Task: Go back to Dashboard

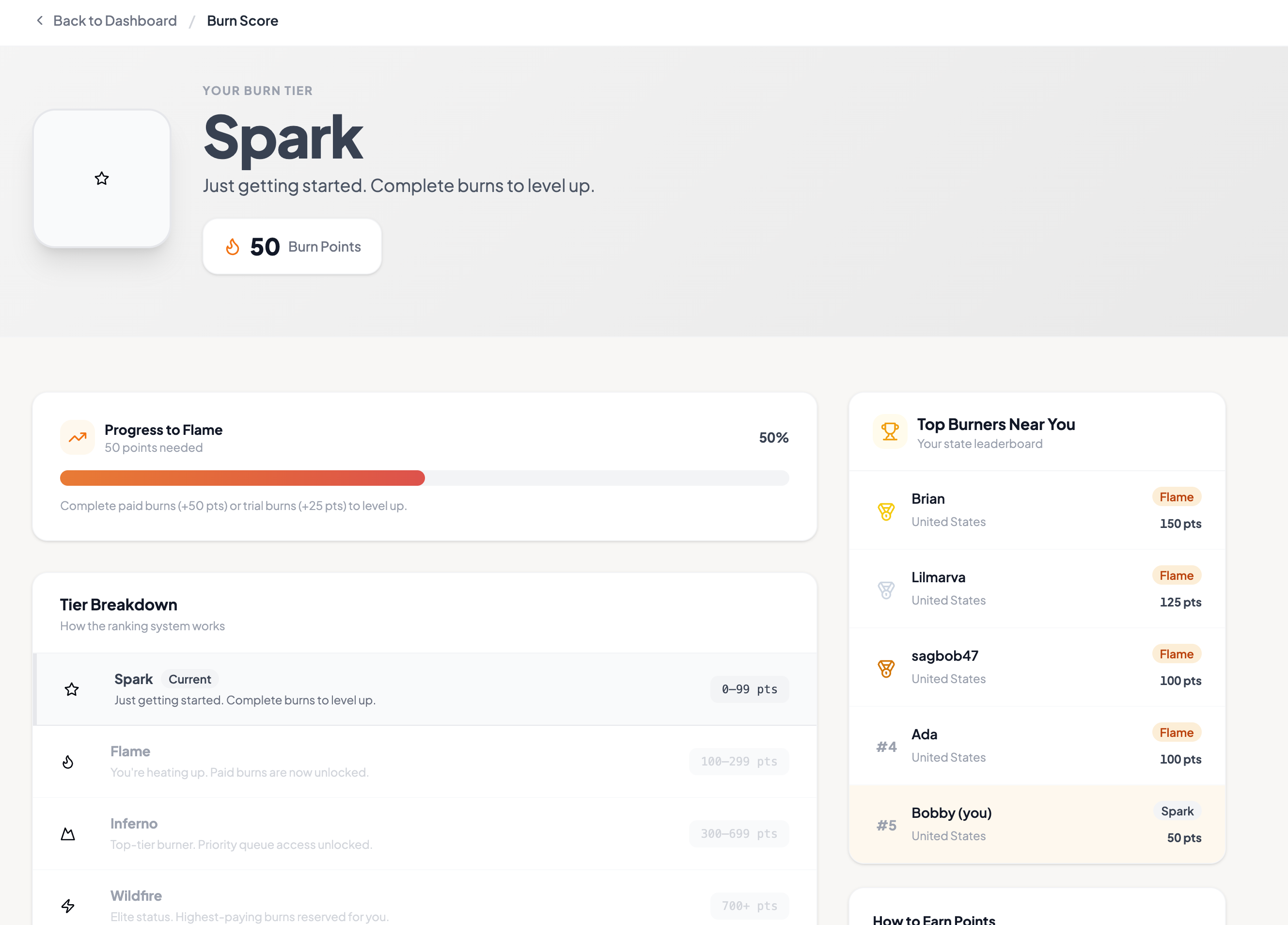Action: pyautogui.click(x=115, y=20)
